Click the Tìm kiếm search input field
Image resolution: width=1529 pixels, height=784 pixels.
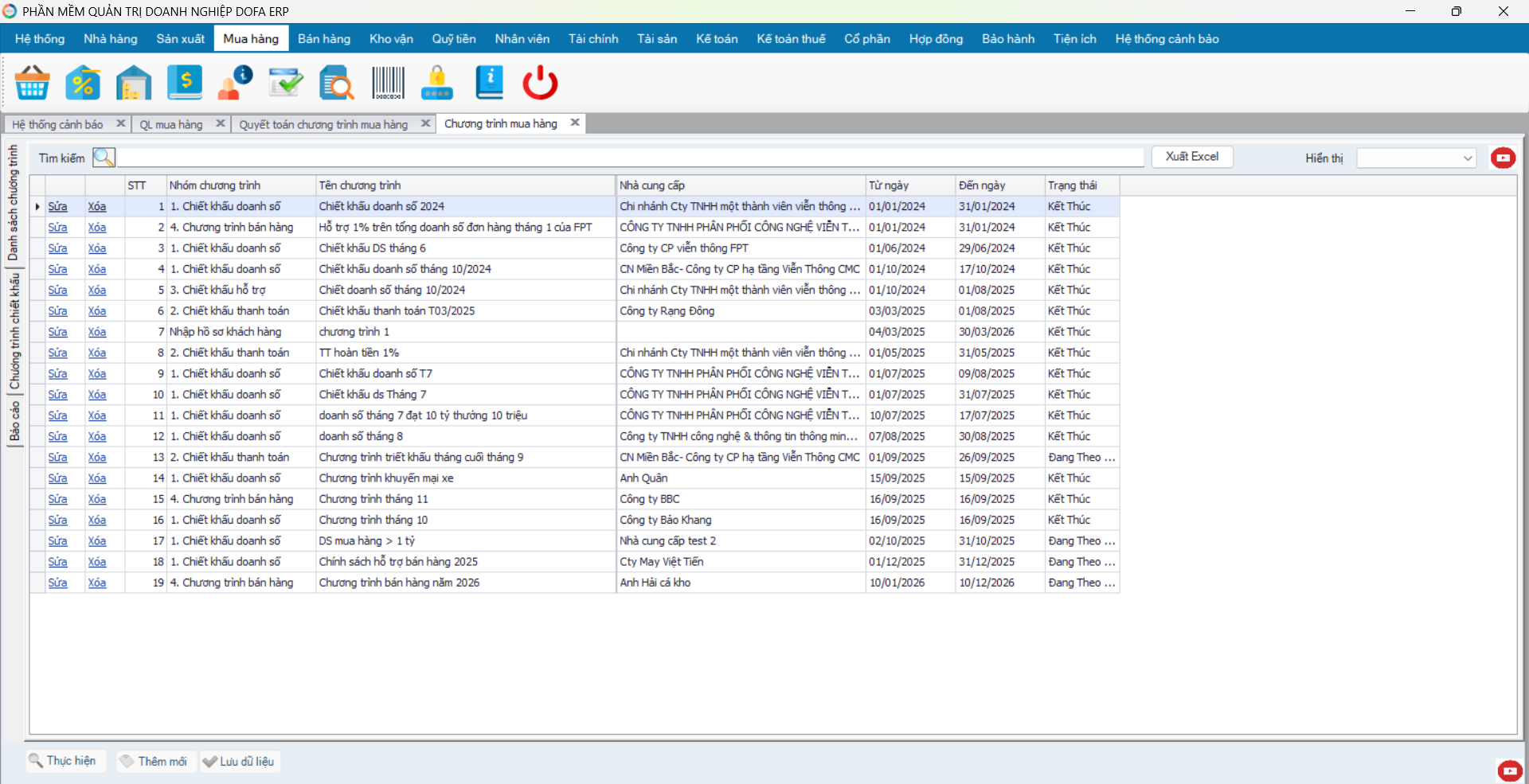pos(629,158)
